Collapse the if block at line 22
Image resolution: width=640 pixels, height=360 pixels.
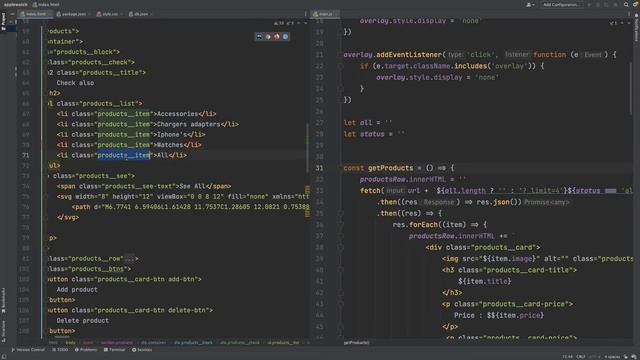[x=340, y=66]
